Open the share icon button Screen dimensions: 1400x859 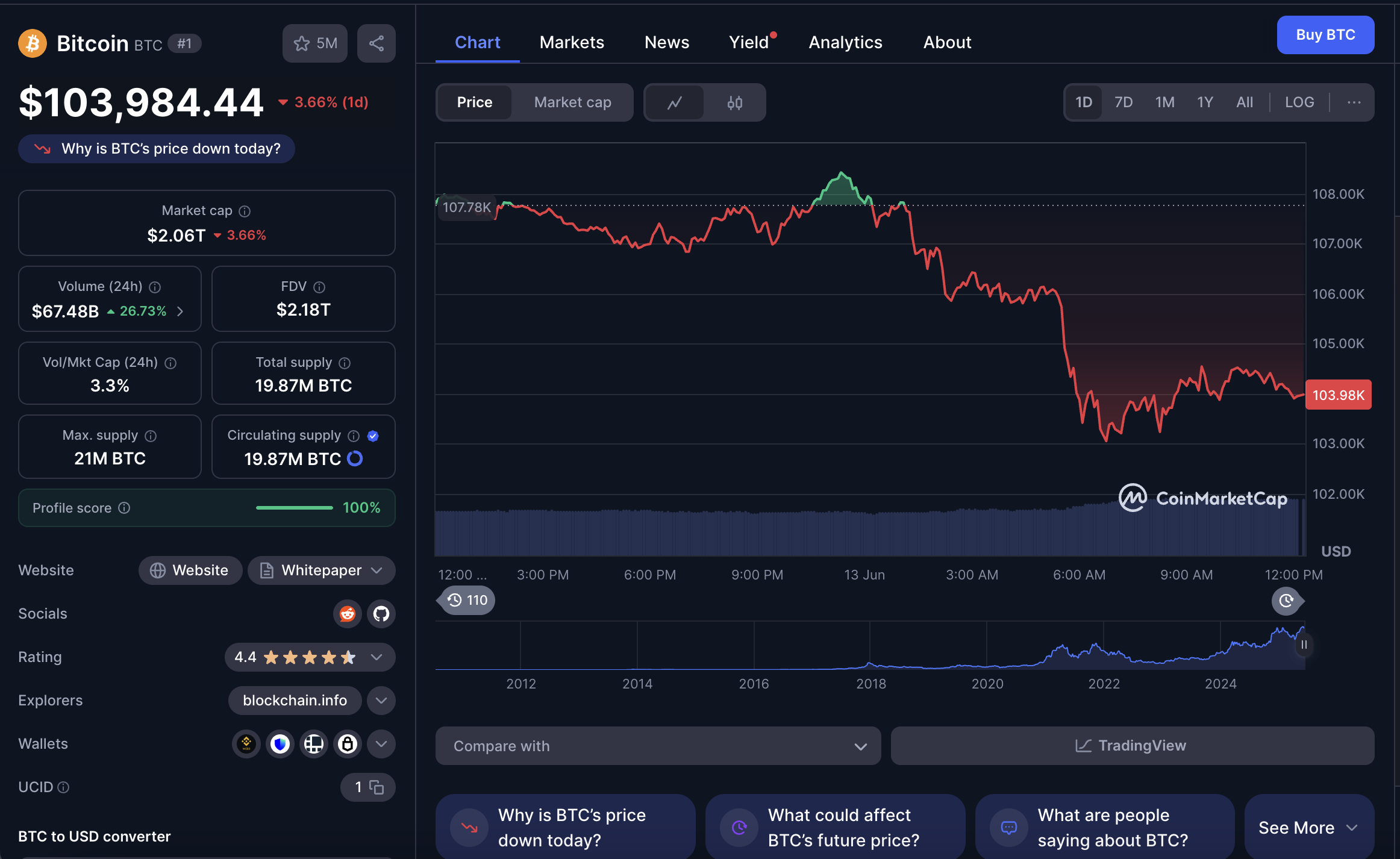[x=377, y=43]
